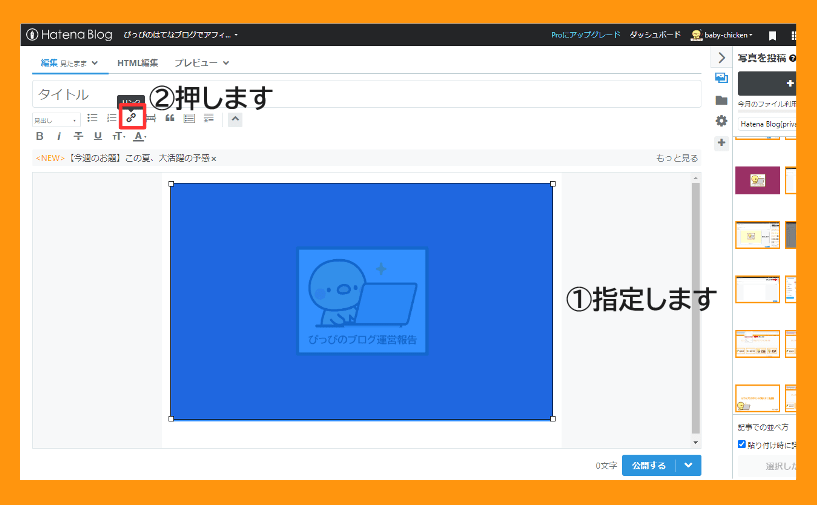
Task: Click the もっと見る link
Action: click(x=677, y=158)
